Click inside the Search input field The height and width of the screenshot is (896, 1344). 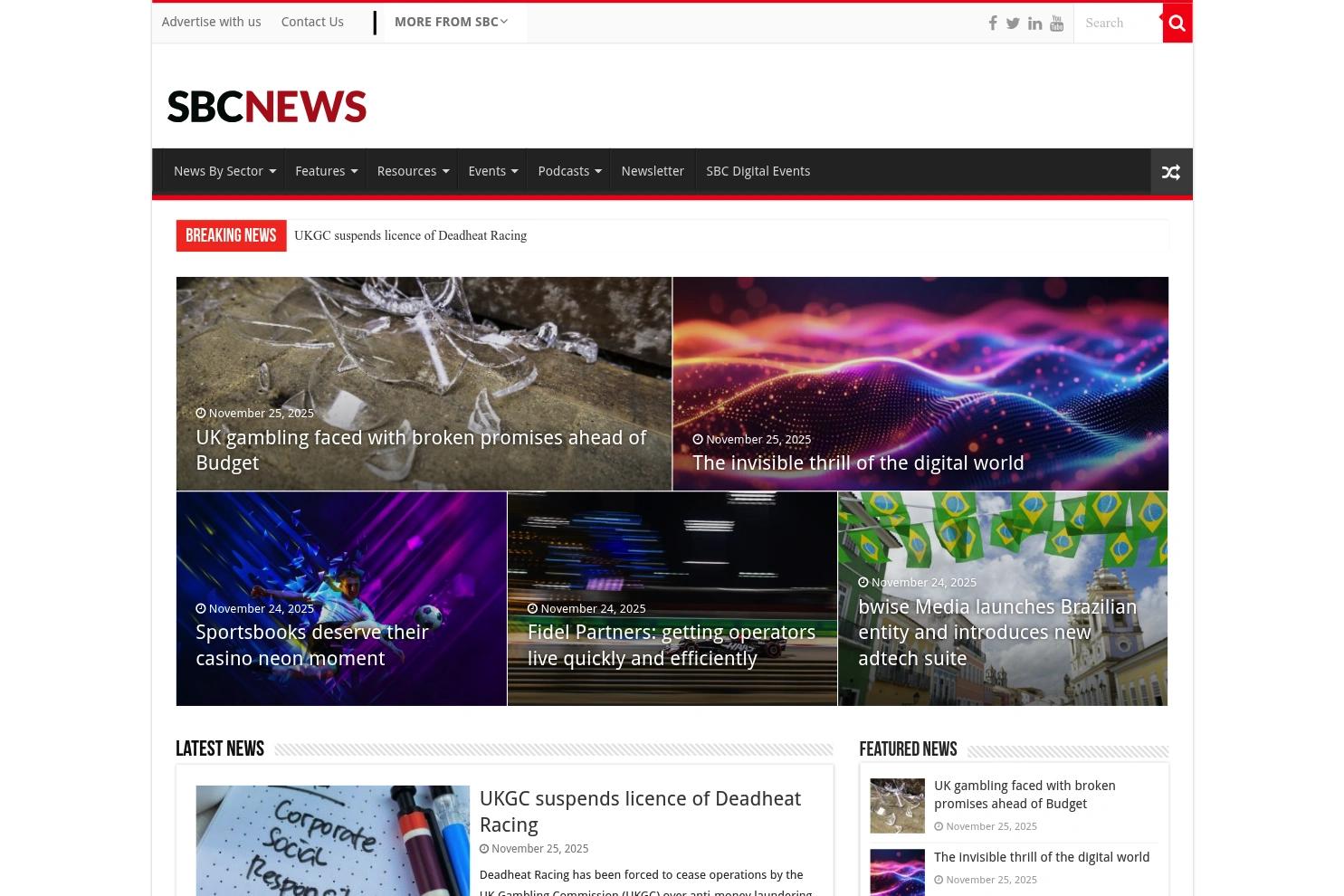coord(1118,24)
